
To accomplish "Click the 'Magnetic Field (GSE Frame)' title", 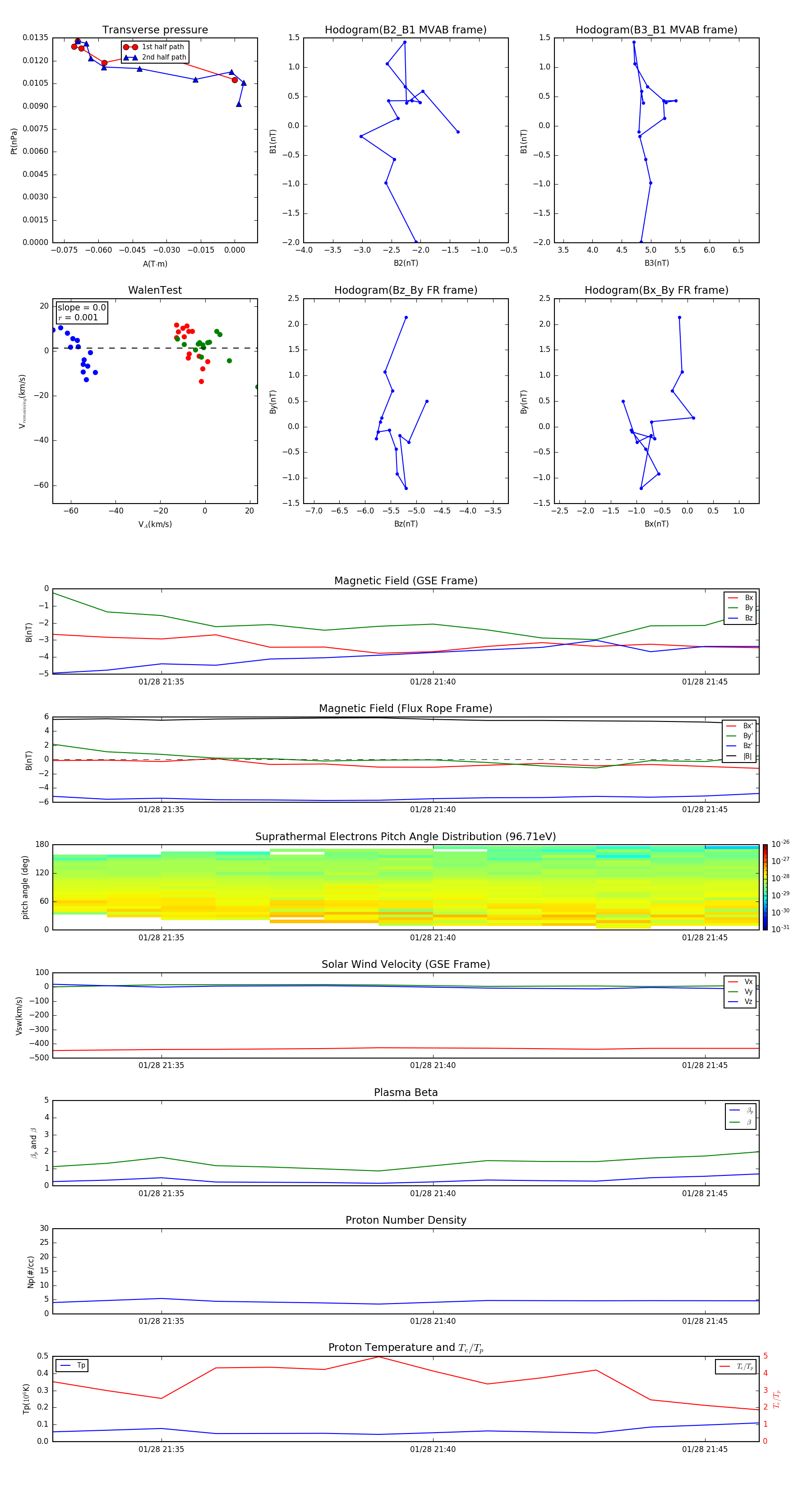I will click(406, 581).
